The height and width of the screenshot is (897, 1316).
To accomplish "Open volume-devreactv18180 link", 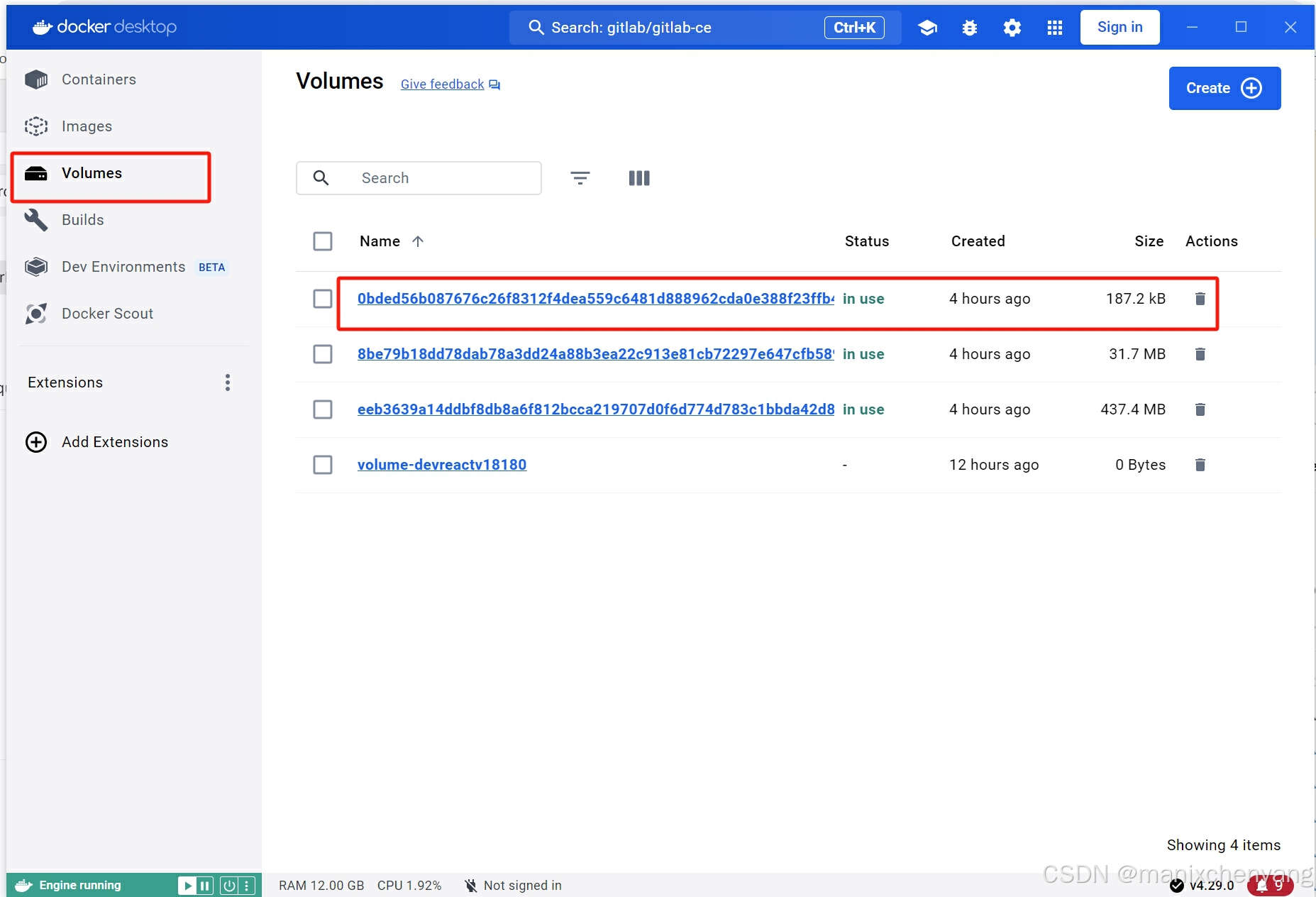I will pos(442,465).
